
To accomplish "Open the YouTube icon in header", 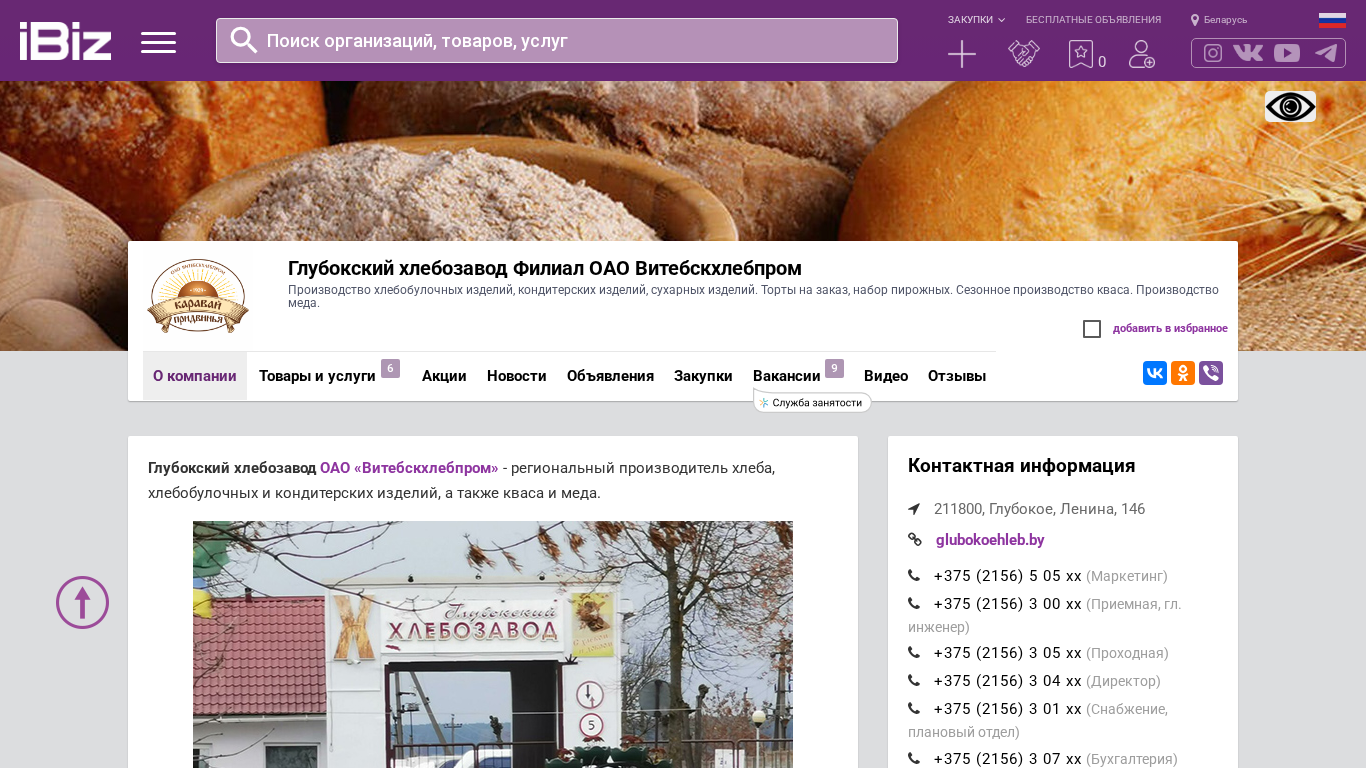I will (x=1287, y=53).
